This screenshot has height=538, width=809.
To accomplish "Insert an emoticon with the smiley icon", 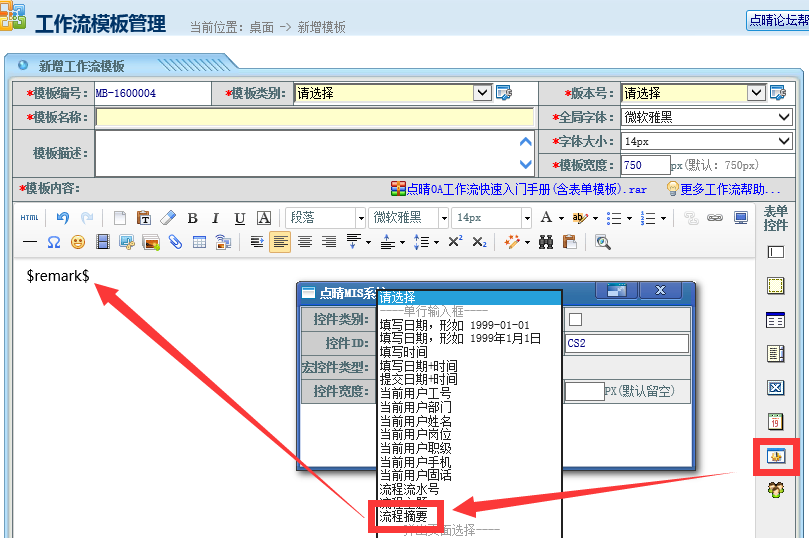I will point(77,242).
